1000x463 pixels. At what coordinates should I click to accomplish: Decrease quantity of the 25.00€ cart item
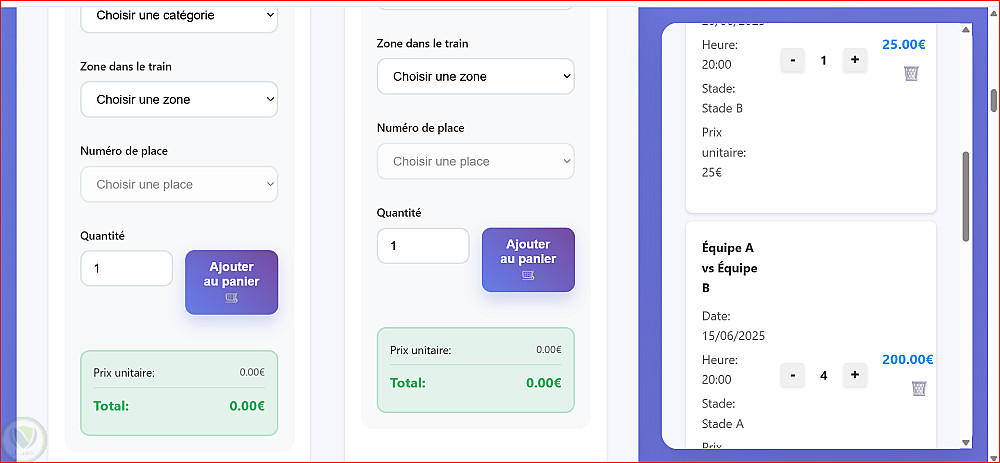click(792, 60)
